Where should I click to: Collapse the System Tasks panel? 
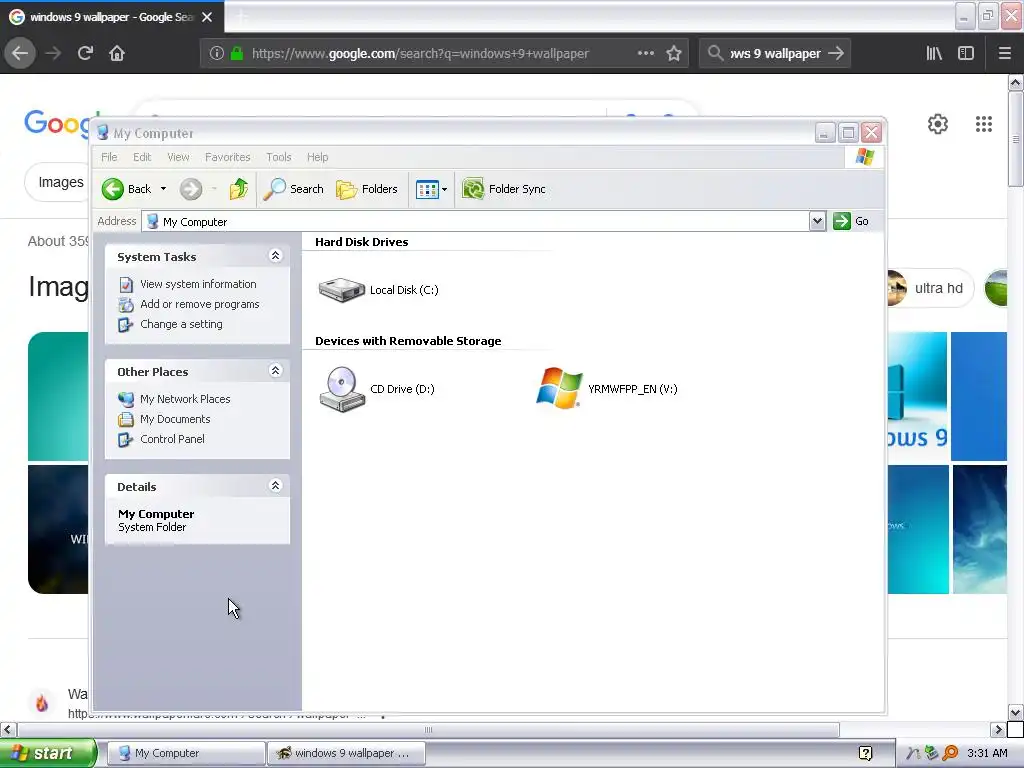276,256
